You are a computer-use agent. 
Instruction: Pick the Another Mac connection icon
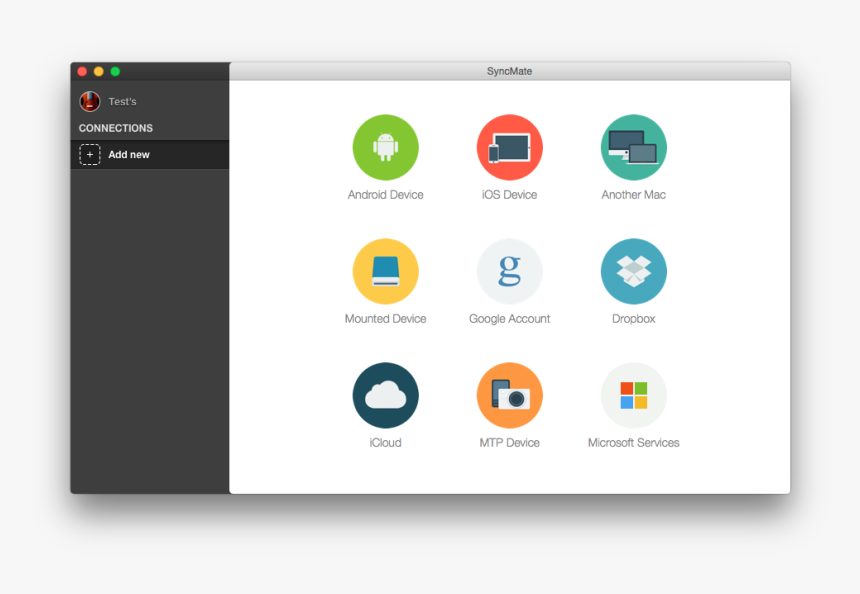tap(633, 147)
